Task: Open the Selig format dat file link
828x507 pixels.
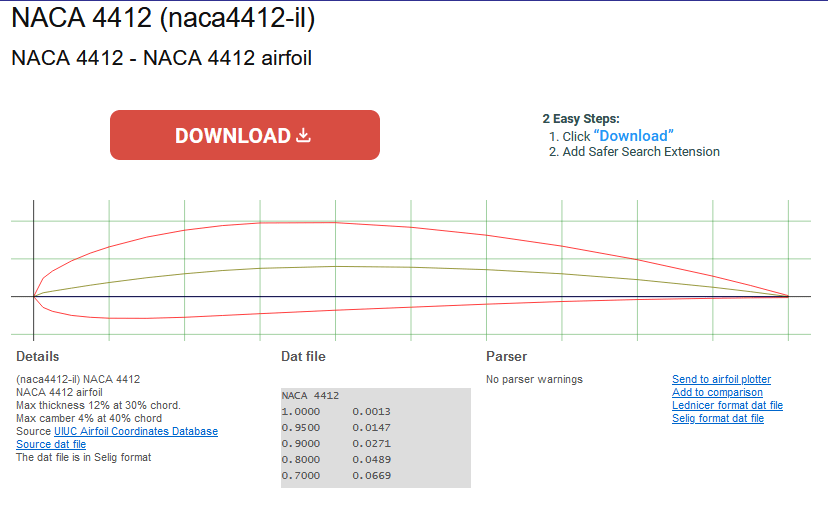Action: pos(718,419)
